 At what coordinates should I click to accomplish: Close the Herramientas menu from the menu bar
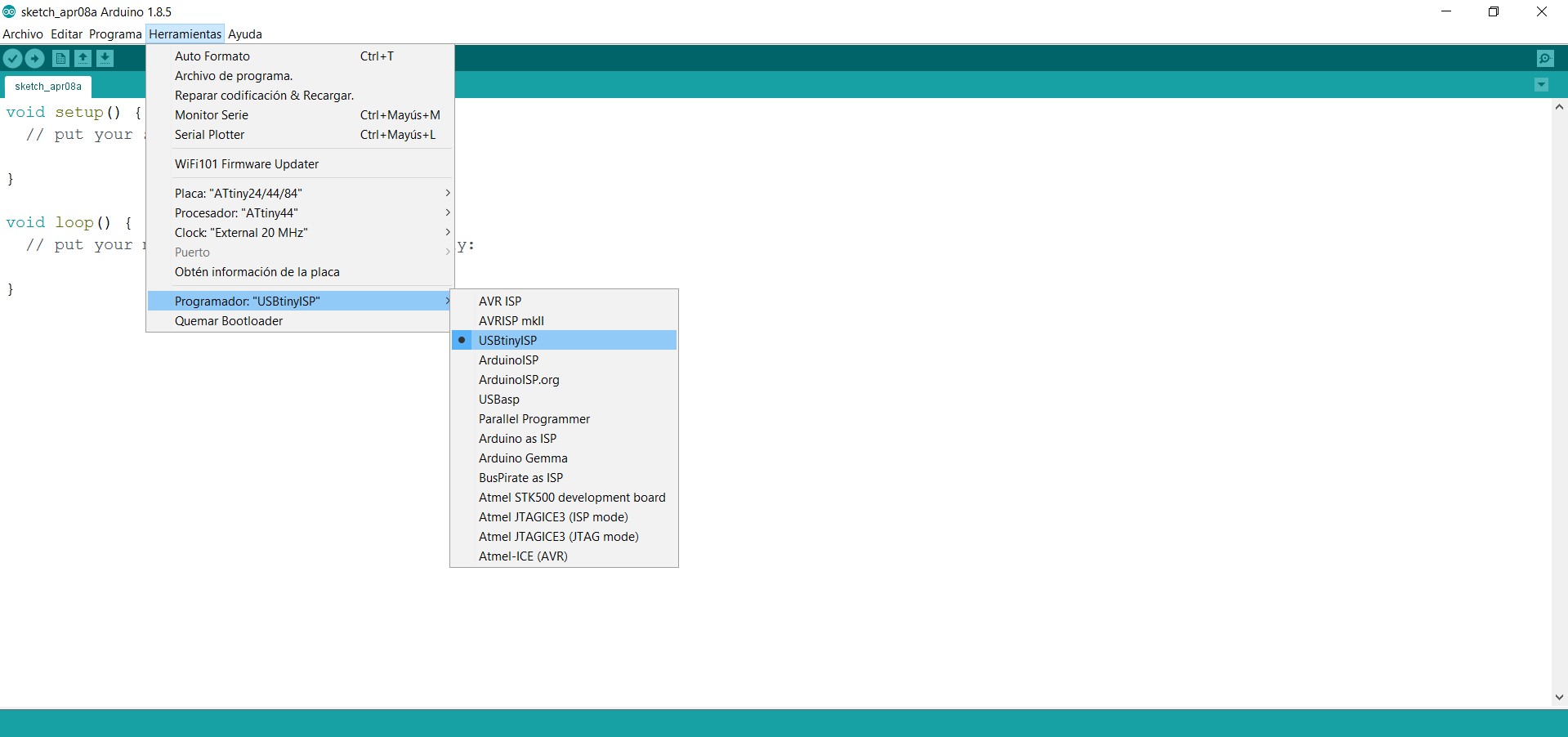[185, 33]
